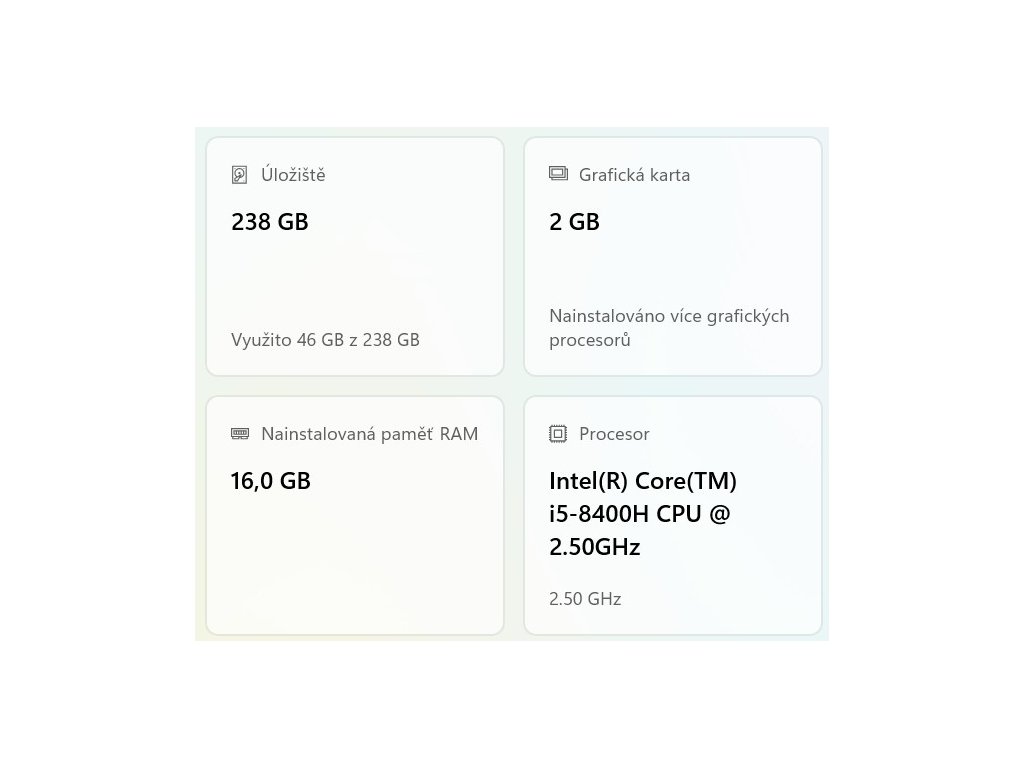Screen dimensions: 1024x768
Task: Click the Intel(R) Core(TM) processor name line
Action: coord(643,481)
